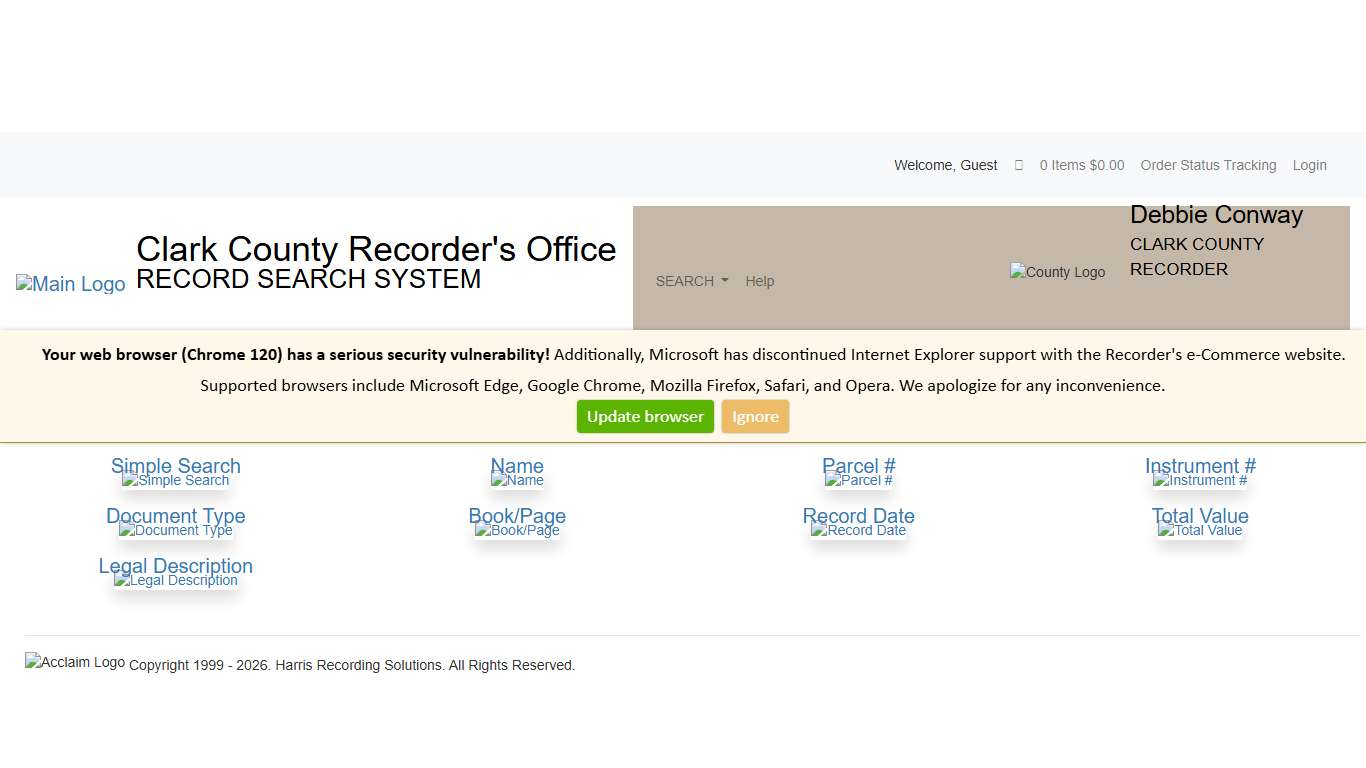
Task: Click the Clark County logo image
Action: click(1057, 271)
